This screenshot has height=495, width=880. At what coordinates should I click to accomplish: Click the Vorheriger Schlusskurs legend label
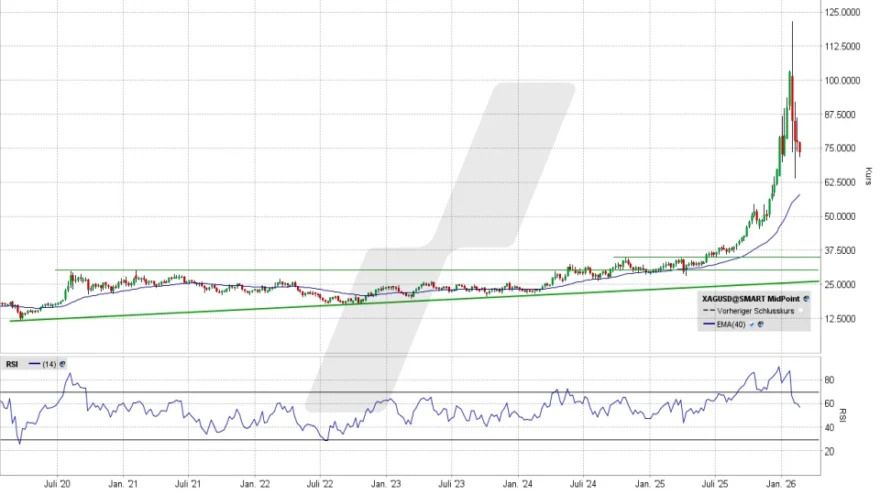753,311
